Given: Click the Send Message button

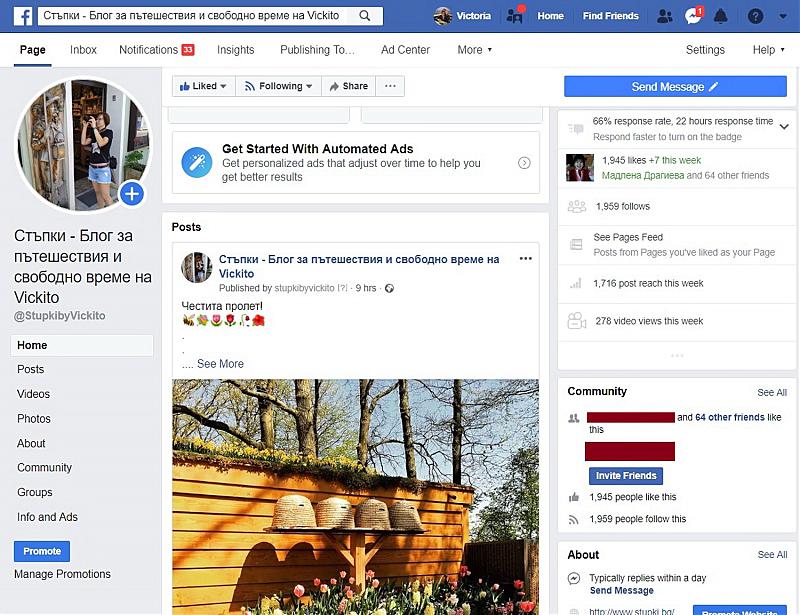Looking at the screenshot, I should tap(675, 87).
